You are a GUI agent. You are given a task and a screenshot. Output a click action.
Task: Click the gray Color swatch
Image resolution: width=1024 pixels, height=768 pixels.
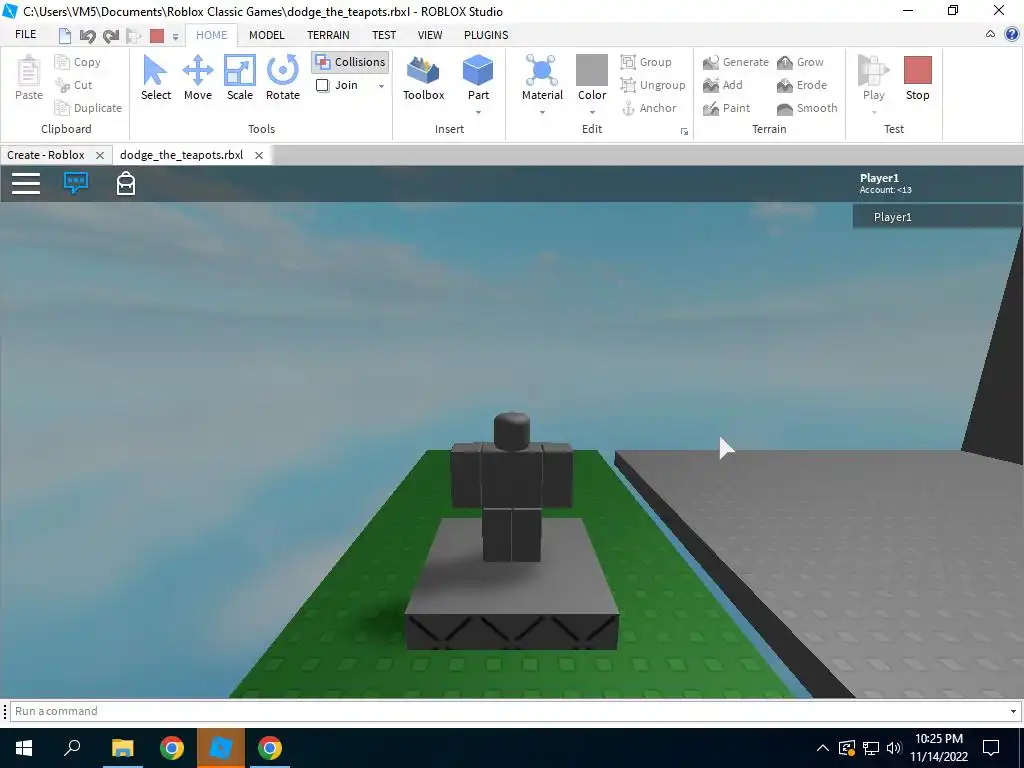pos(592,70)
